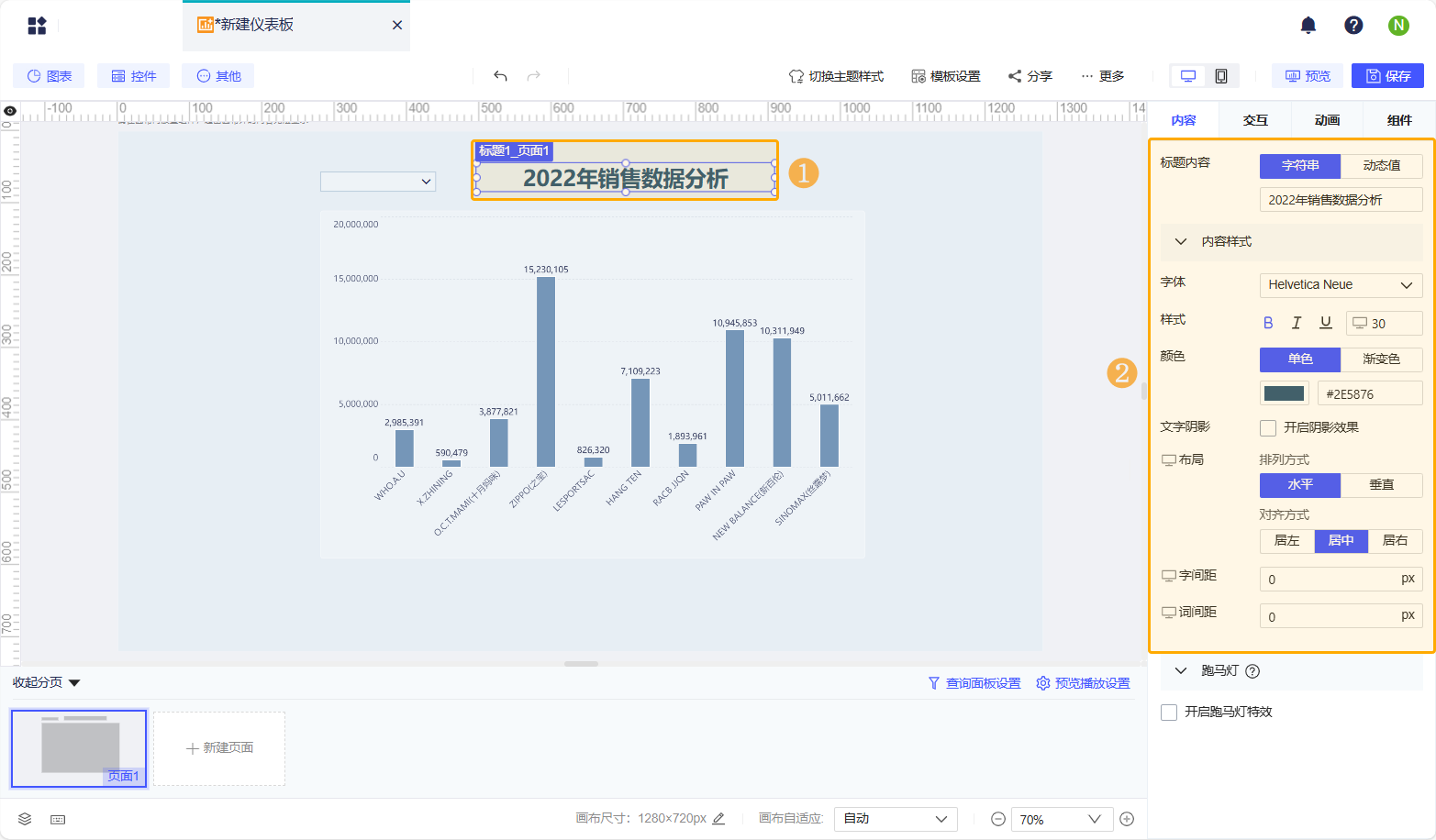Select 动态值 title content type
1436x840 pixels.
(x=1382, y=166)
